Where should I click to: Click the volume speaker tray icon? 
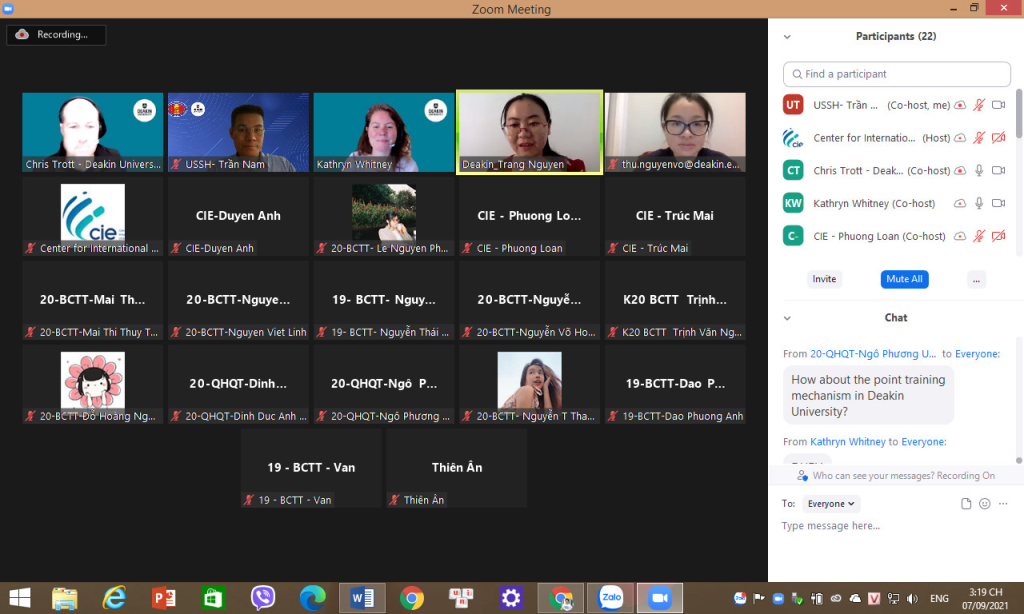coord(912,598)
